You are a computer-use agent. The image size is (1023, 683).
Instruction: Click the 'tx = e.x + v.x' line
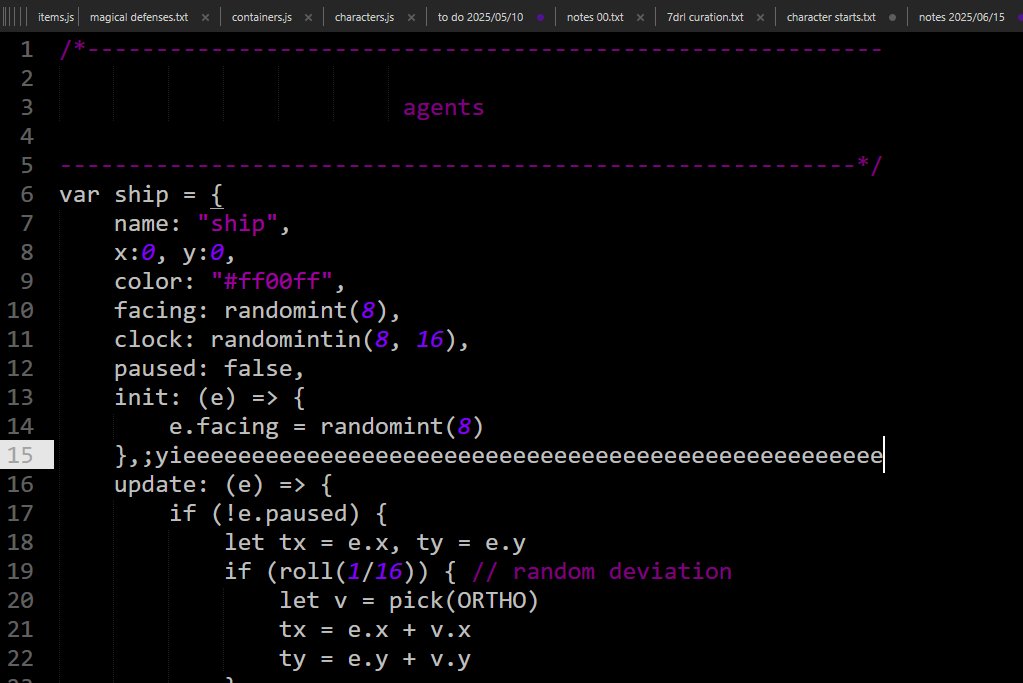[375, 630]
